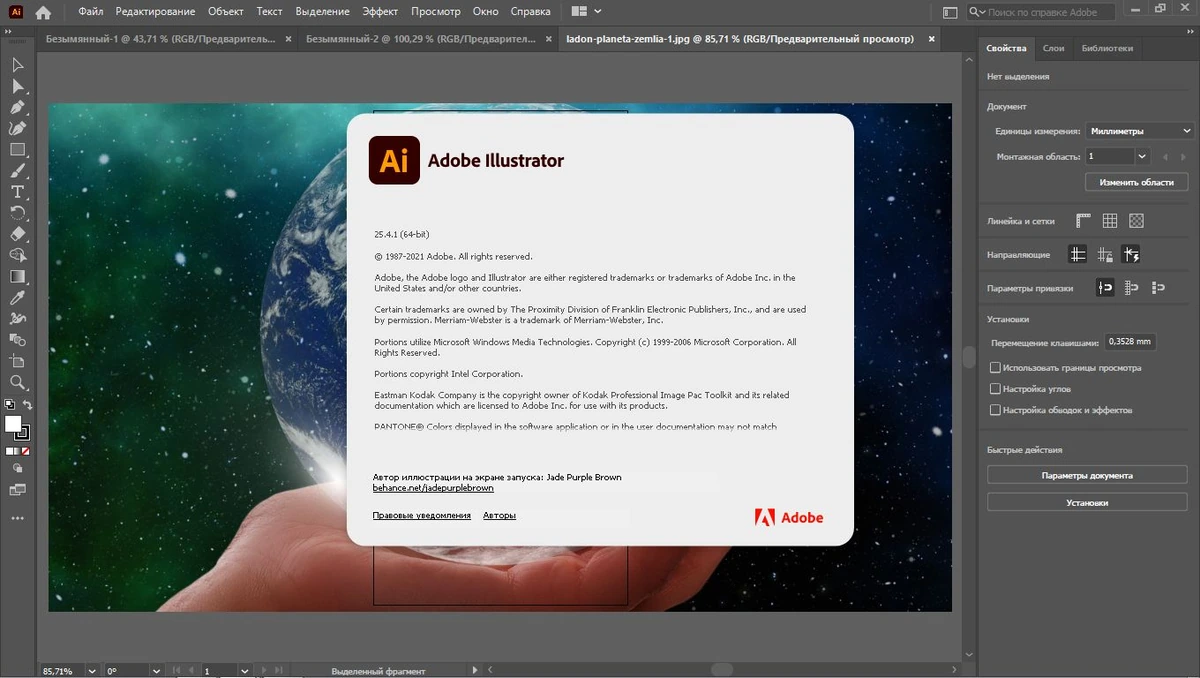Select the Eraser tool
This screenshot has height=678, width=1200.
(17, 233)
